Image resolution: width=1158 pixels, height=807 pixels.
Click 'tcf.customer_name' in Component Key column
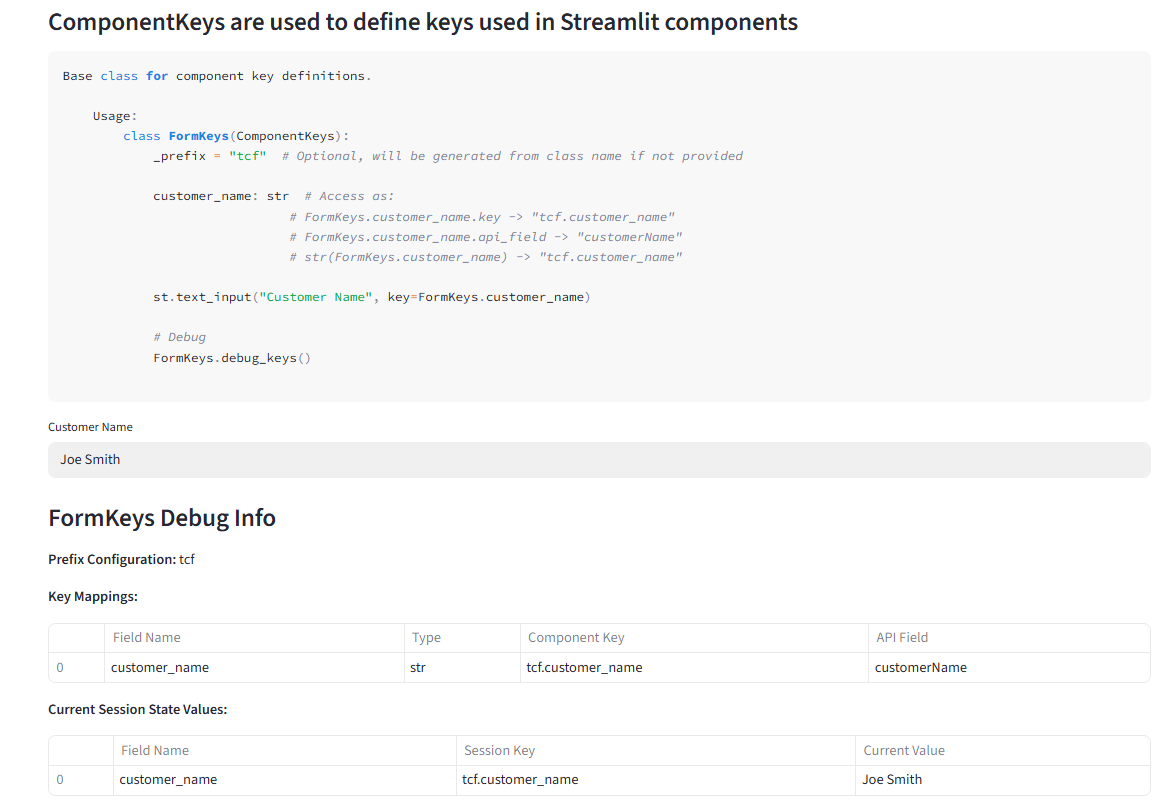click(694, 667)
